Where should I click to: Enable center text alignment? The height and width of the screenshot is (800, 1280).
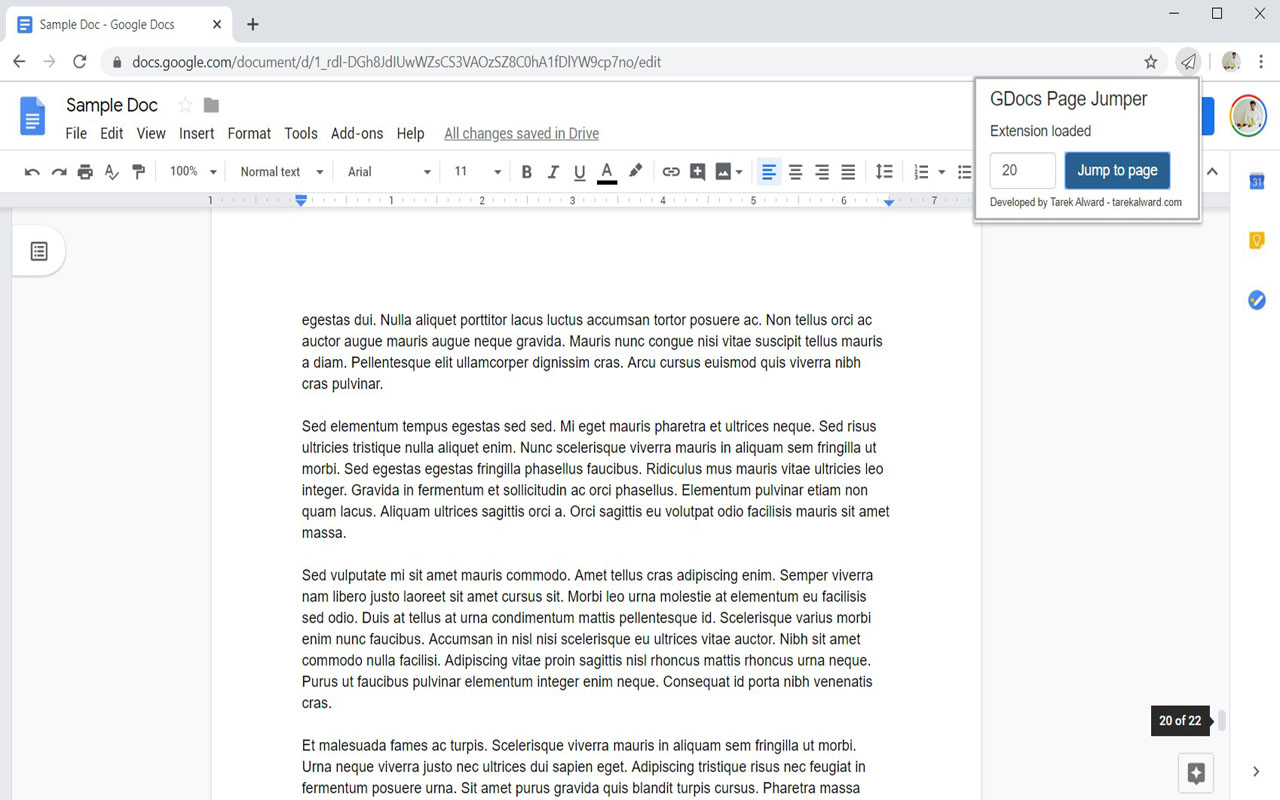click(795, 171)
